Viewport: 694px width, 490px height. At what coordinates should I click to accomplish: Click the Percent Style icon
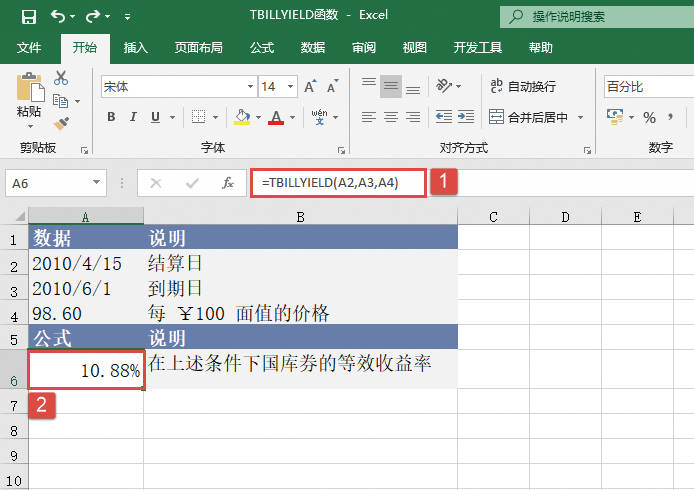click(649, 118)
